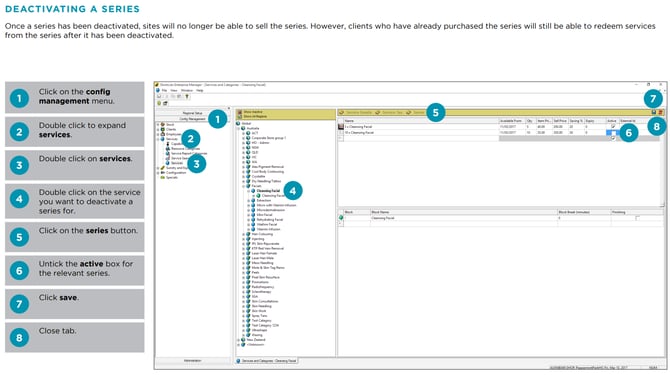This screenshot has height=375, width=670.
Task: Select the Spray Tans category
Action: [259, 316]
